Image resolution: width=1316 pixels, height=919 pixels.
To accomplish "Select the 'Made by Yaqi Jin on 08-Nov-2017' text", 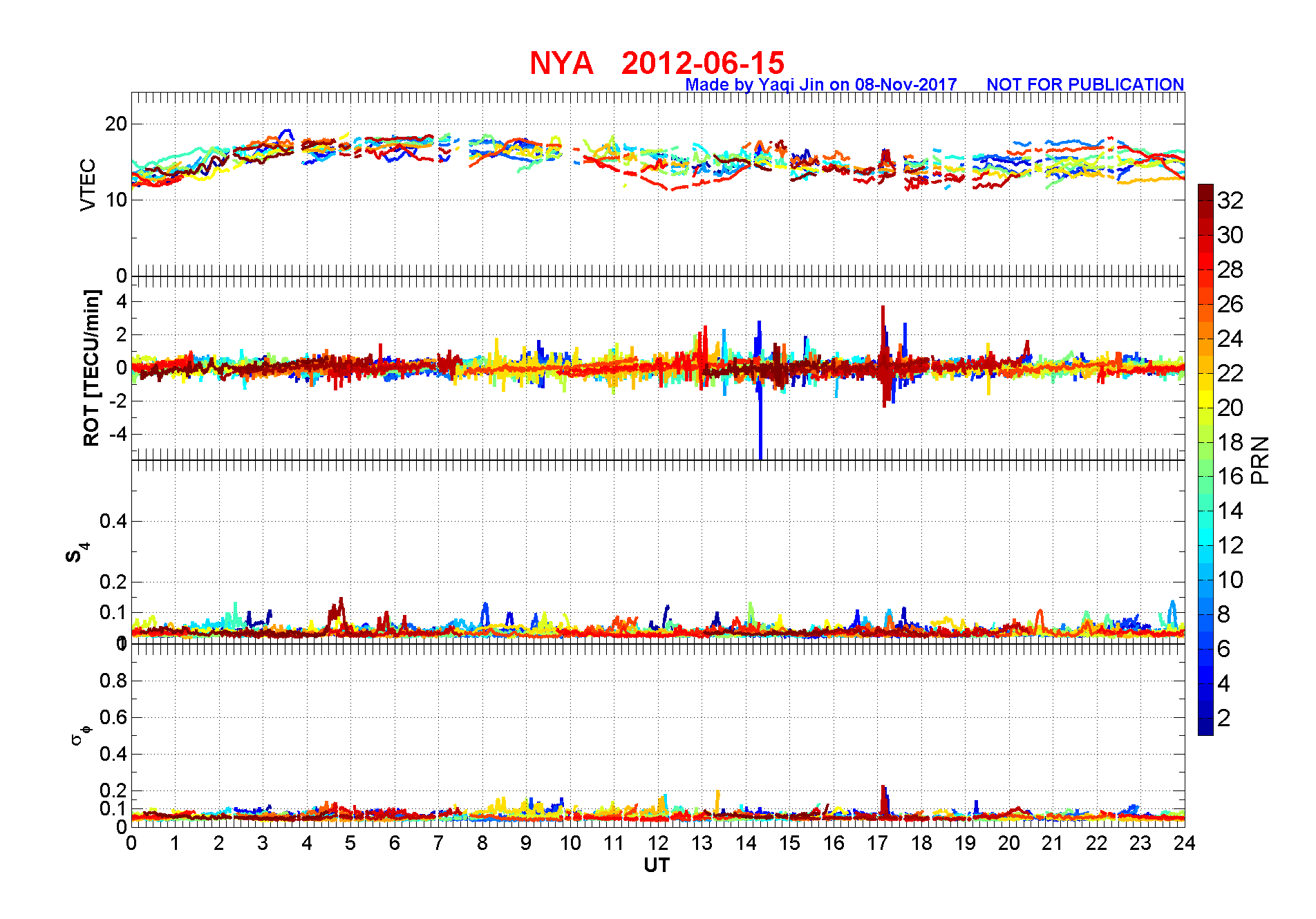I will click(821, 84).
